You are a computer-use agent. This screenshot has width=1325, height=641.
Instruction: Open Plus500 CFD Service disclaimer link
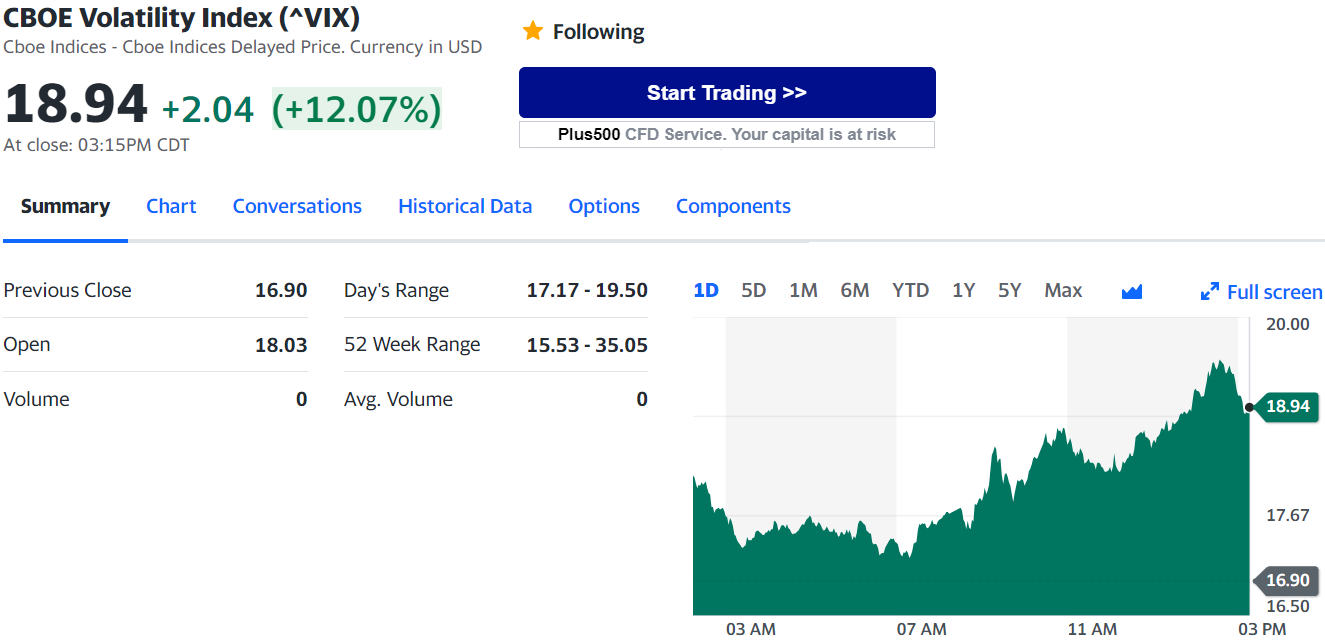(x=727, y=134)
